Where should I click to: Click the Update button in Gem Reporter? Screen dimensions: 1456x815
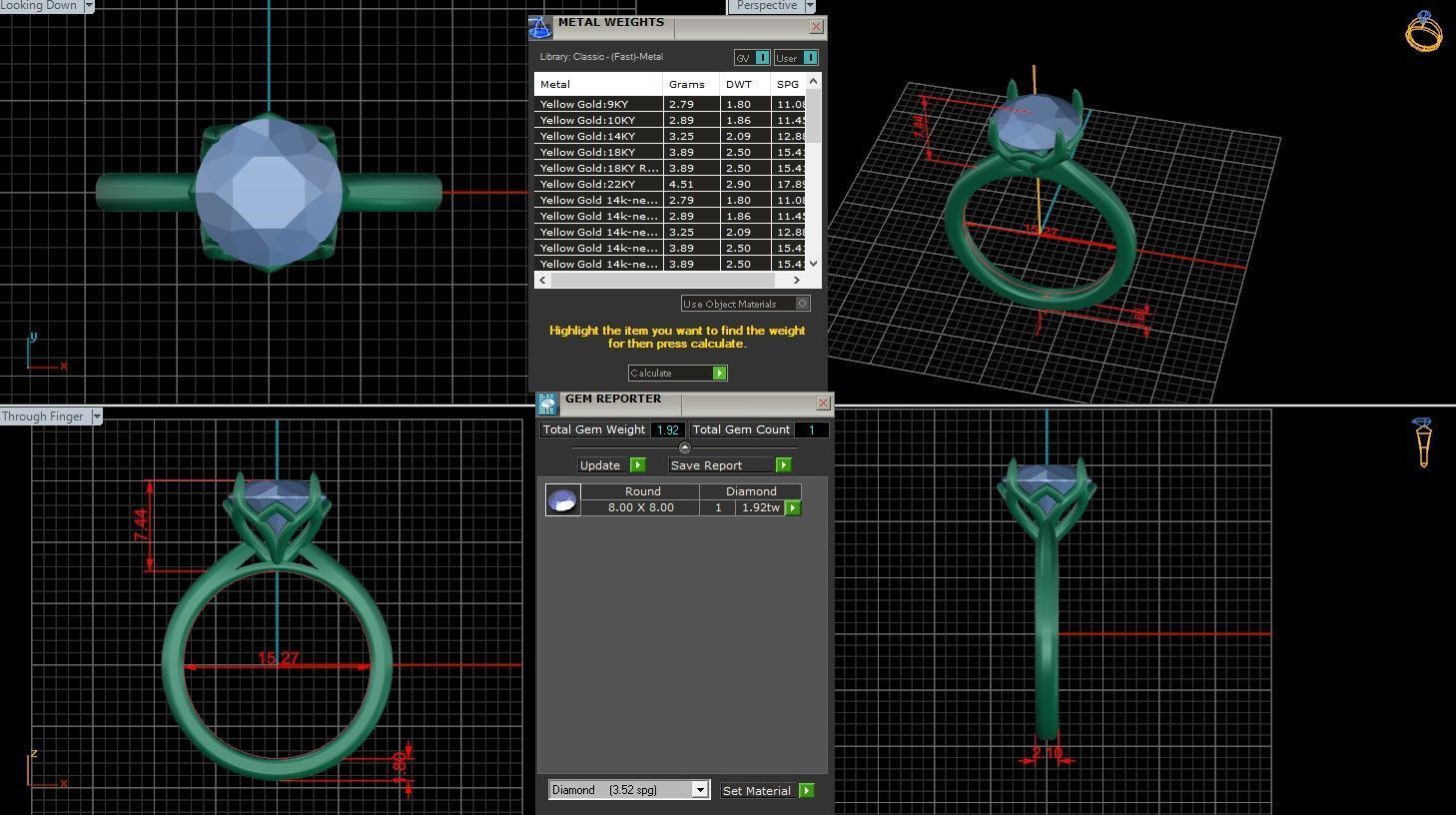[x=611, y=465]
